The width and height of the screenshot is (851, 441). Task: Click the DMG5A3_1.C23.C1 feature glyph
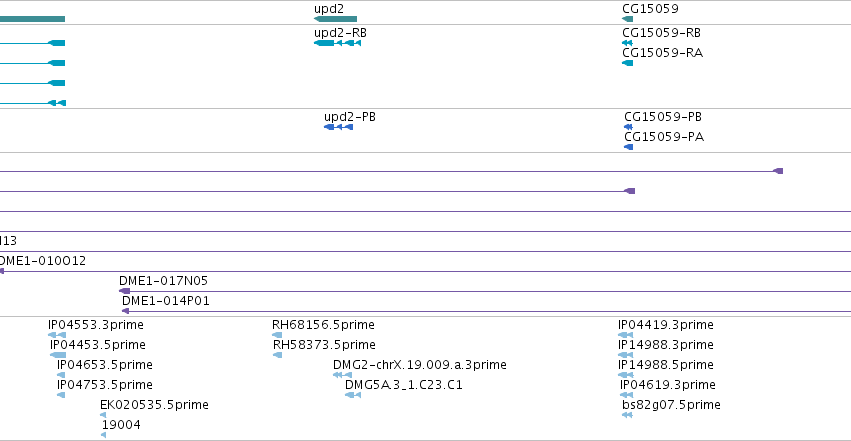[353, 395]
